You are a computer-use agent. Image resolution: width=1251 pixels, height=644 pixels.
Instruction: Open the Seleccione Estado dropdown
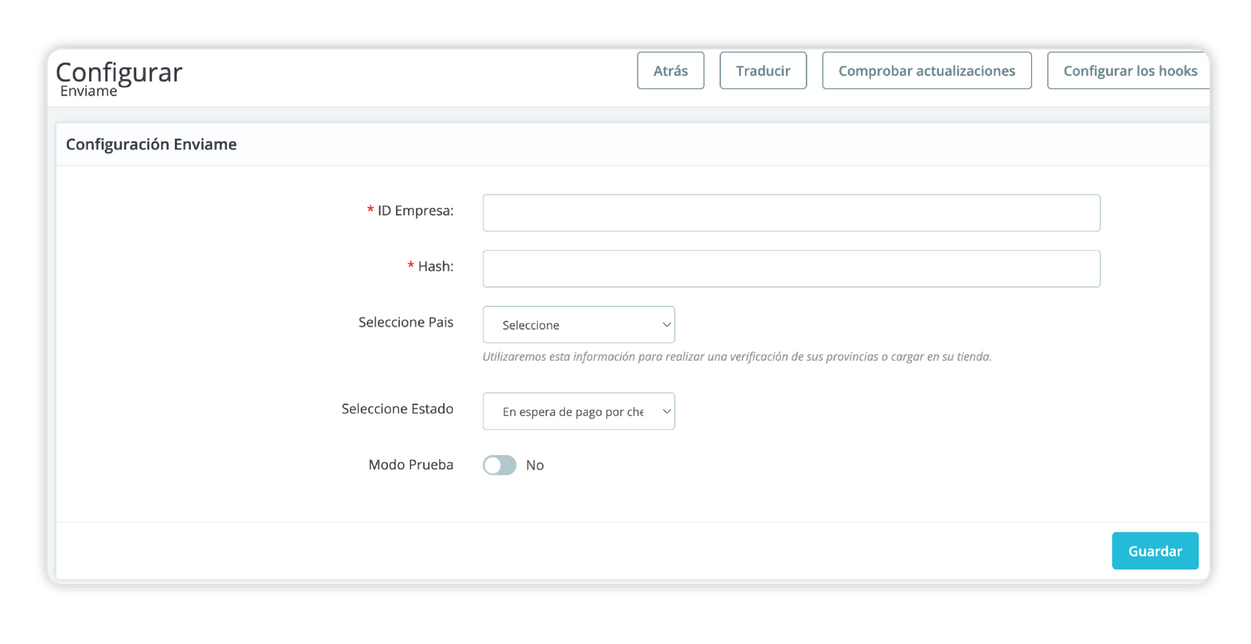pyautogui.click(x=578, y=411)
